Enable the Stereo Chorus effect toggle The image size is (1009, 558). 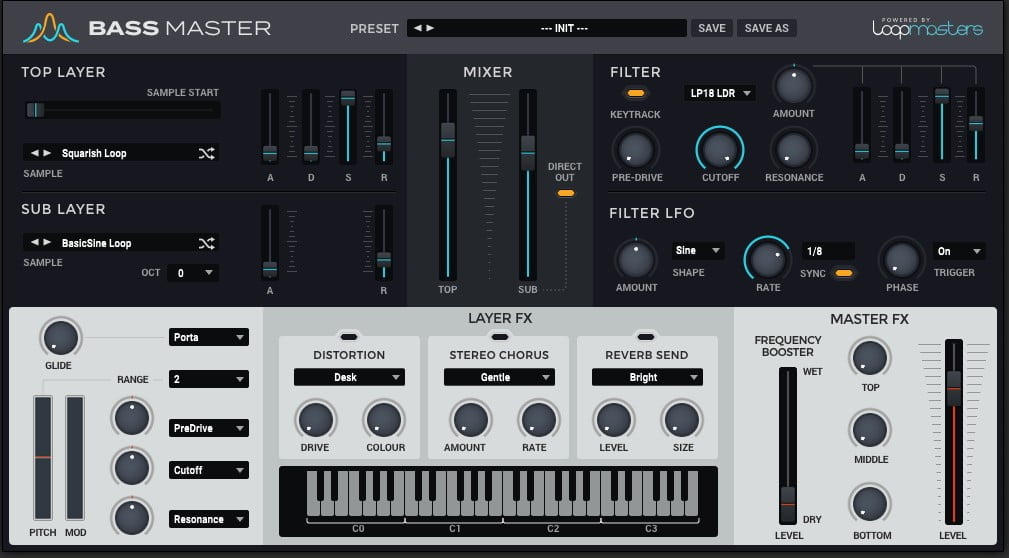tap(497, 335)
